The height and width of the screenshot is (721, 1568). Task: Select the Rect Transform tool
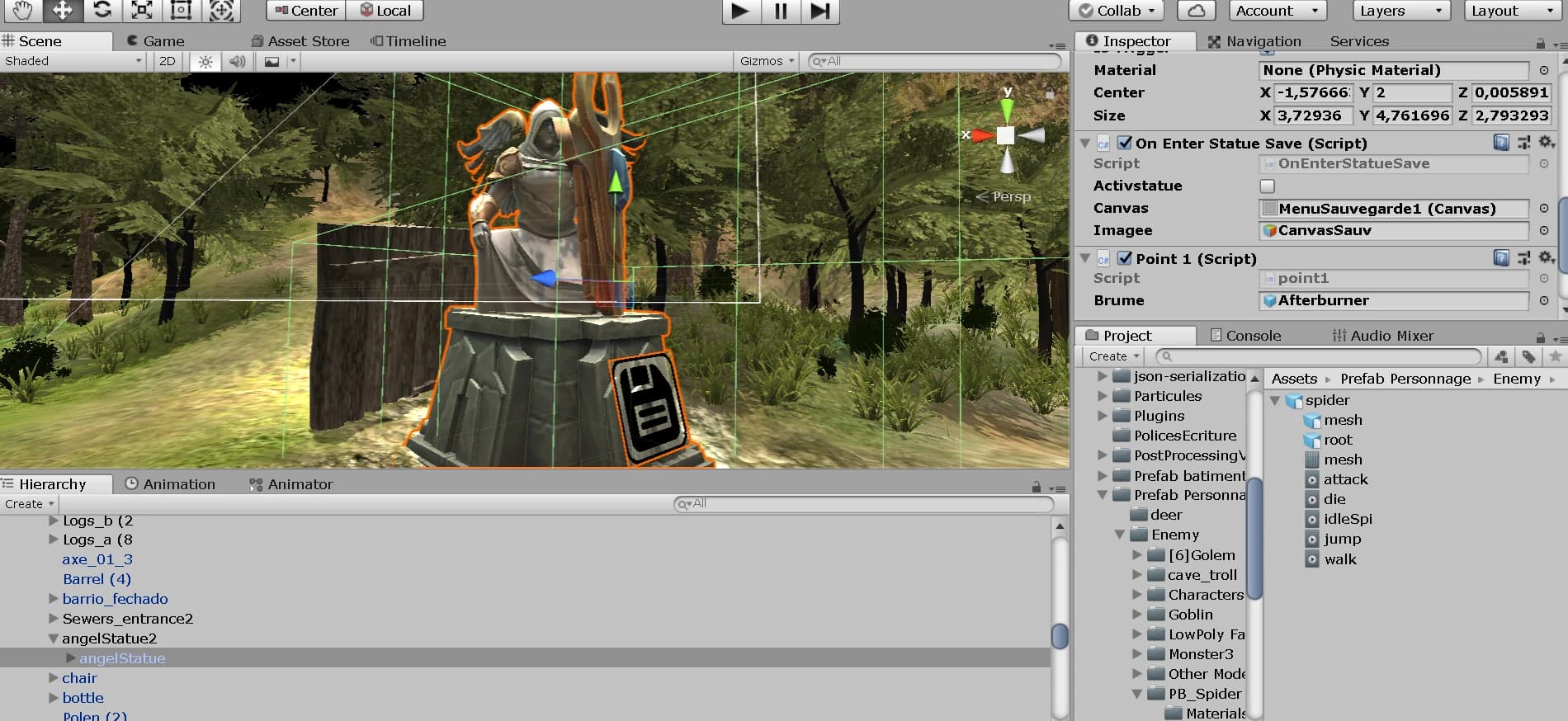pyautogui.click(x=182, y=10)
